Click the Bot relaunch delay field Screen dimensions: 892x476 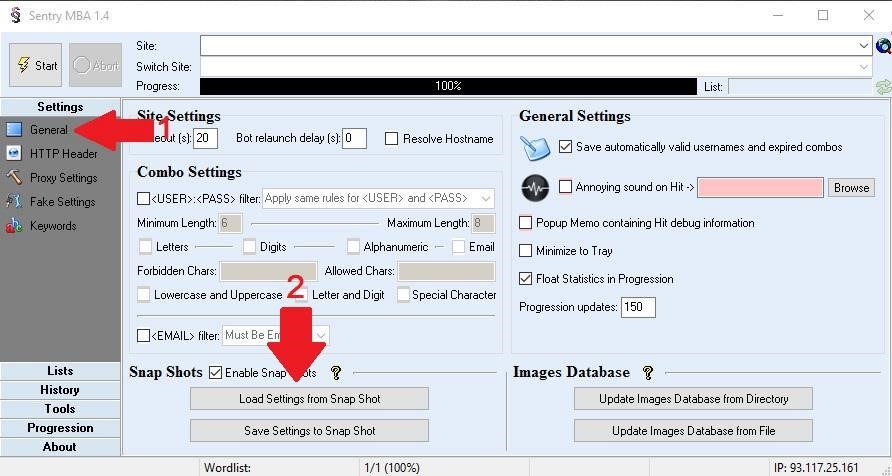pos(354,138)
